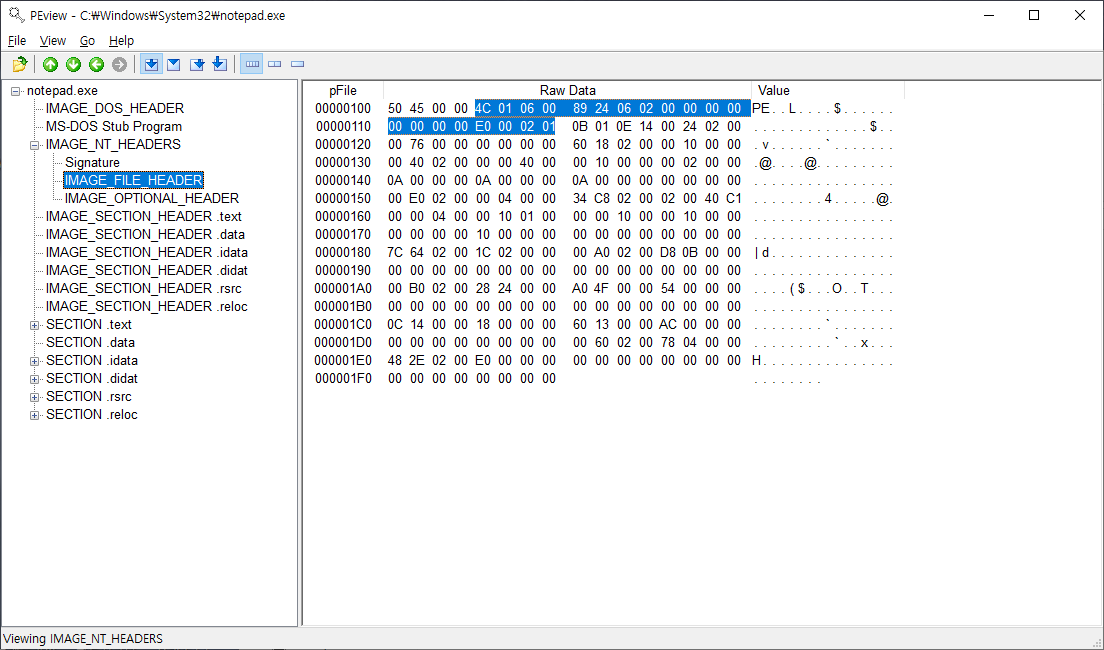1104x650 pixels.
Task: Open the Help menu
Action: [121, 41]
